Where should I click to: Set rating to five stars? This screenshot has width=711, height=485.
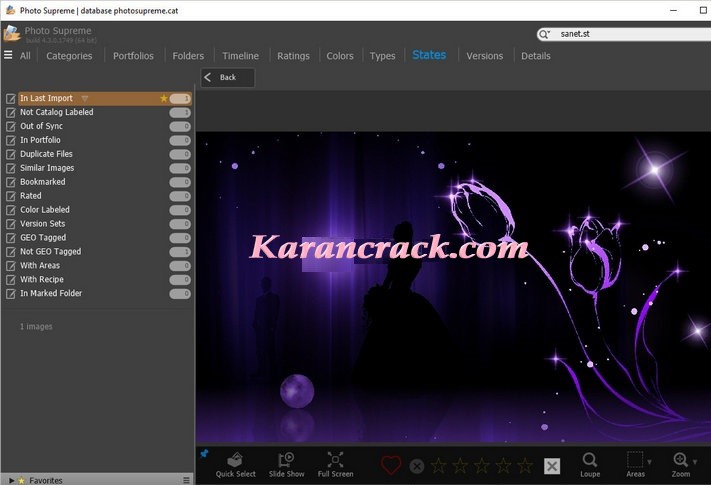click(525, 466)
